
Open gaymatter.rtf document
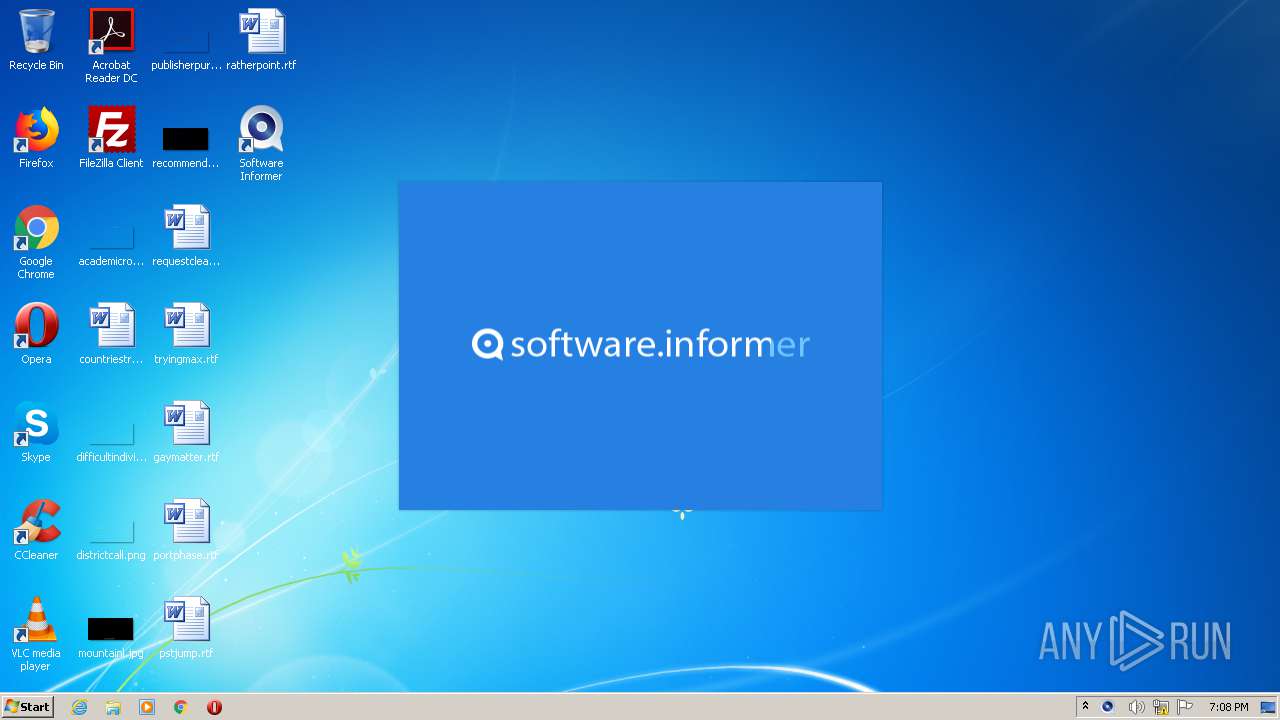(x=186, y=432)
